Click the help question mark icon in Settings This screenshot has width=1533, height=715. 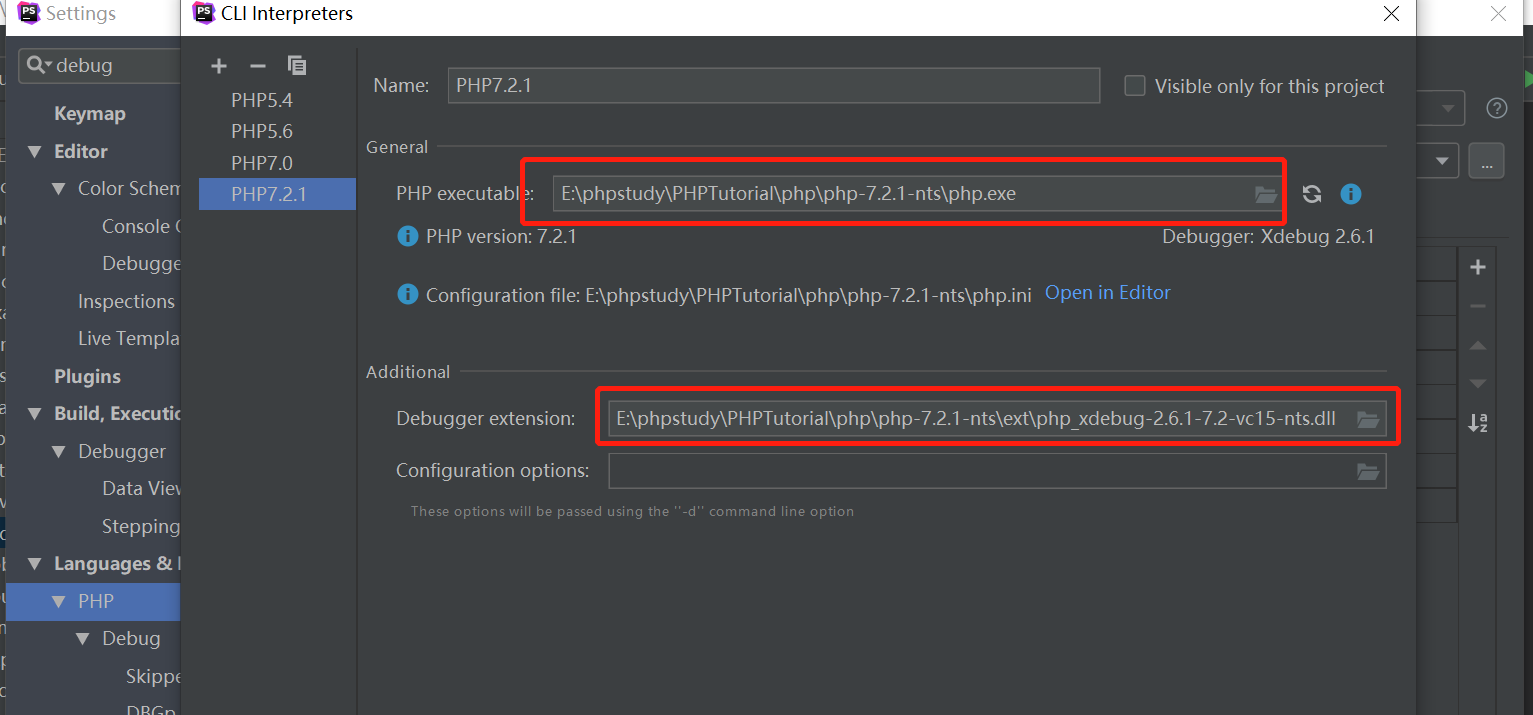click(x=1496, y=108)
